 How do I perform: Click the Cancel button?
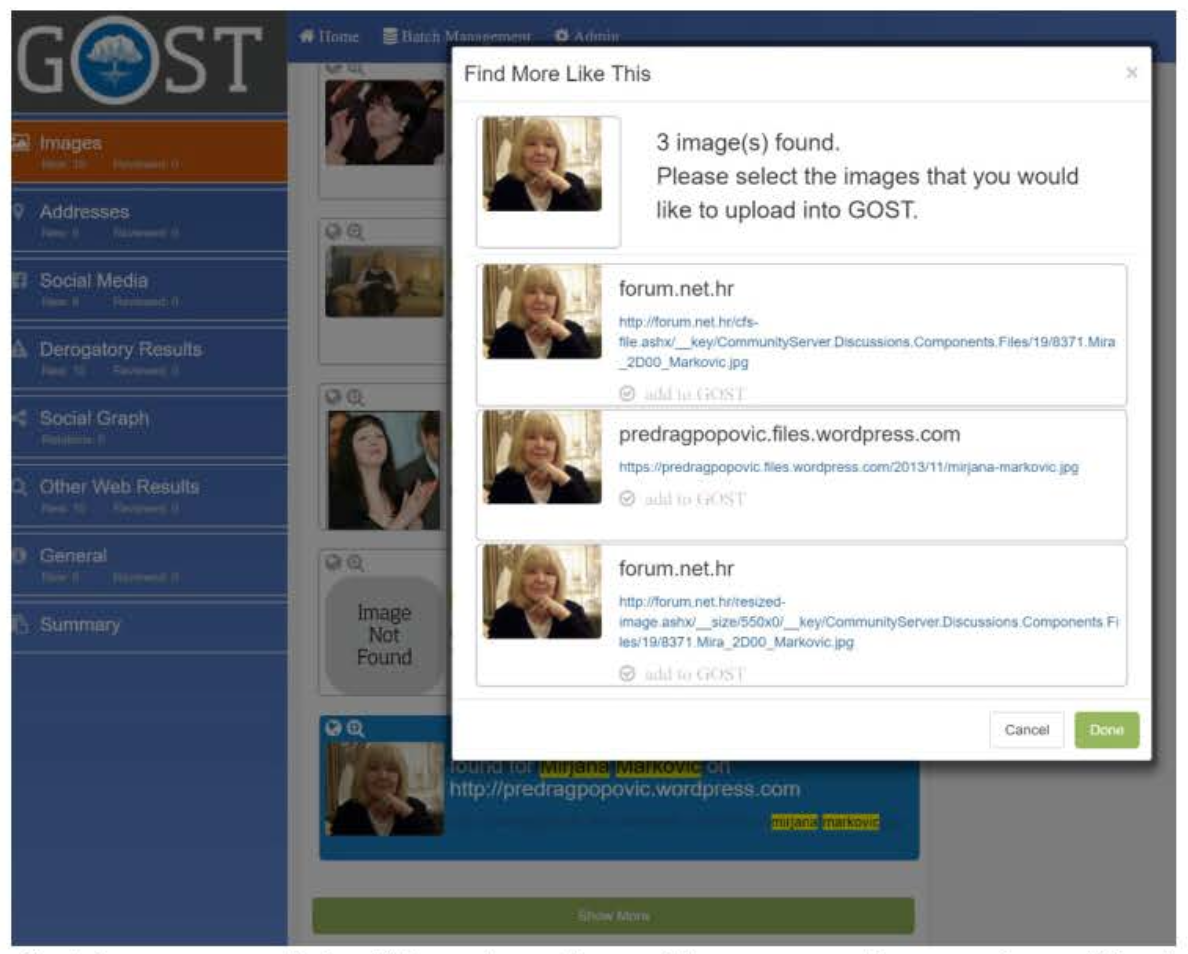click(1027, 730)
